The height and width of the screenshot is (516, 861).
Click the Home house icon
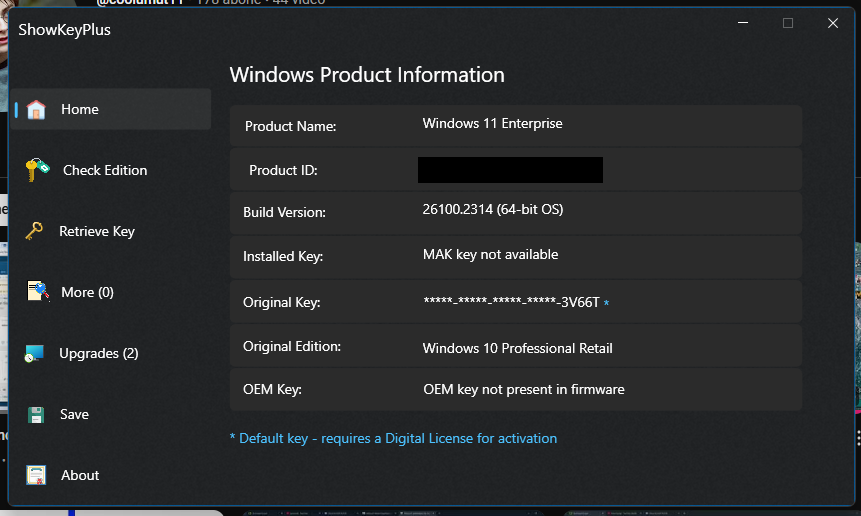[37, 109]
